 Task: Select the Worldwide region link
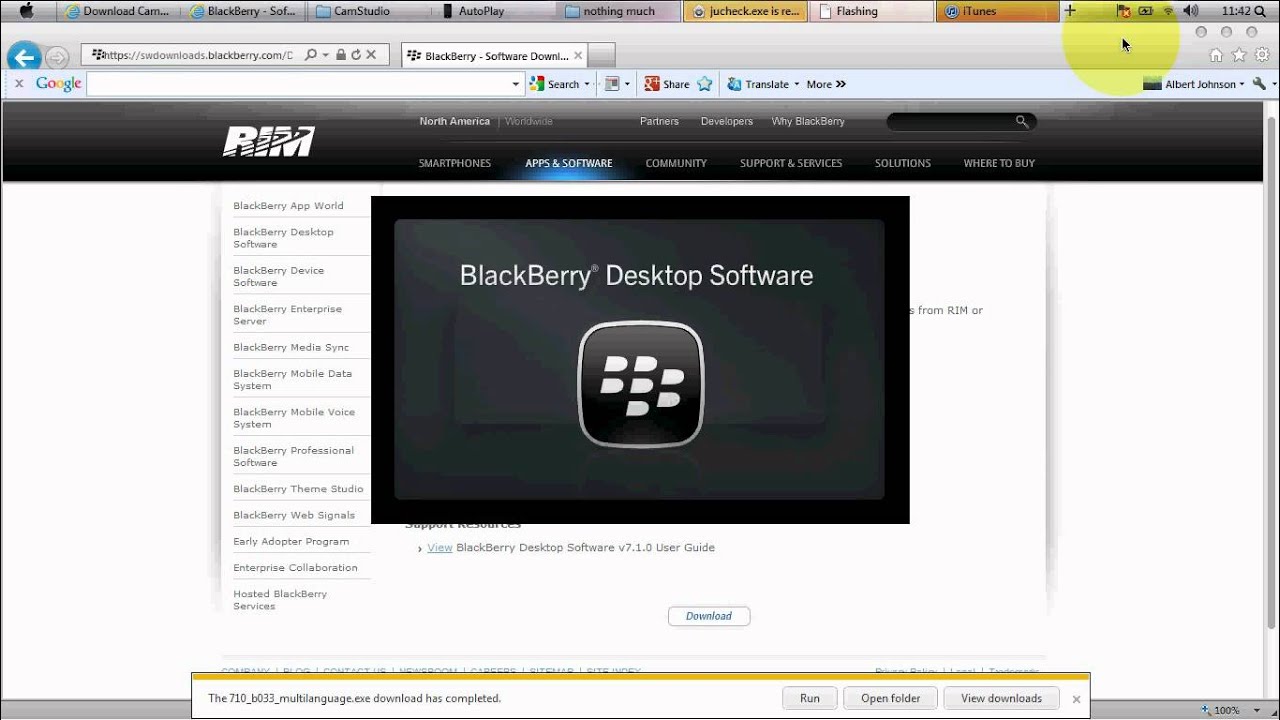point(528,121)
